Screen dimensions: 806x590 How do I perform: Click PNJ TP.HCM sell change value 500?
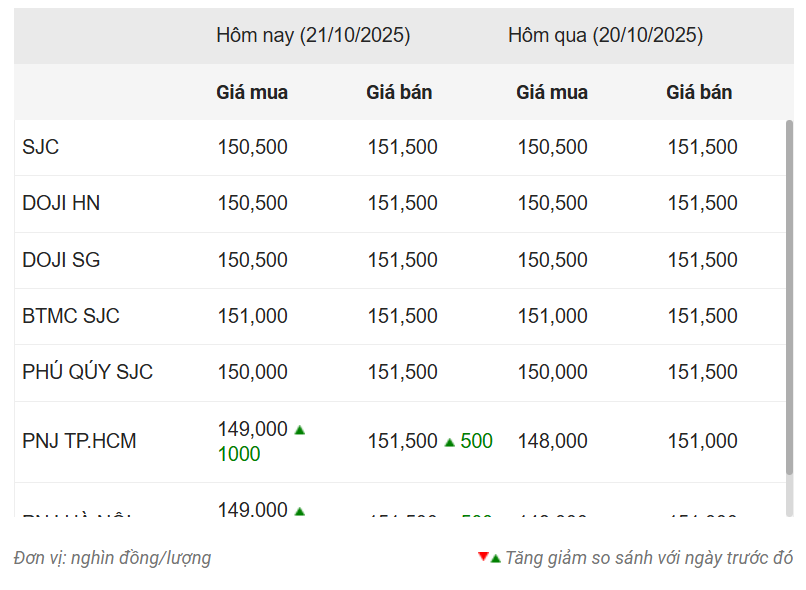477,441
